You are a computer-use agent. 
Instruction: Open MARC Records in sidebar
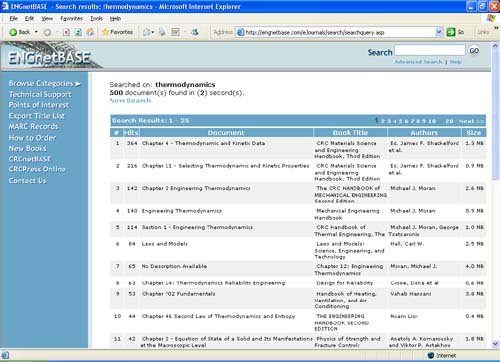click(33, 127)
